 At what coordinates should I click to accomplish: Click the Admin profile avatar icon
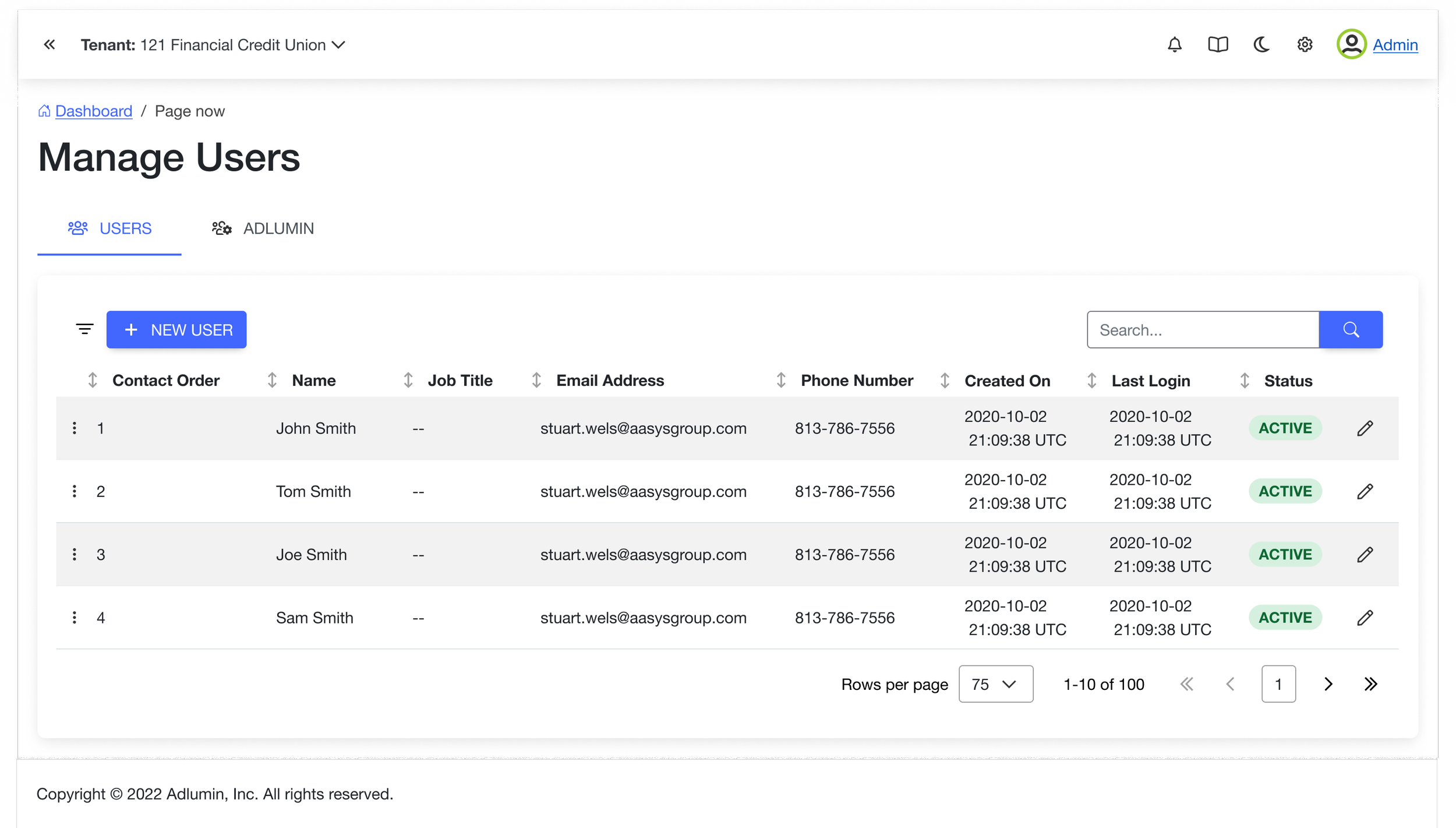click(1352, 44)
